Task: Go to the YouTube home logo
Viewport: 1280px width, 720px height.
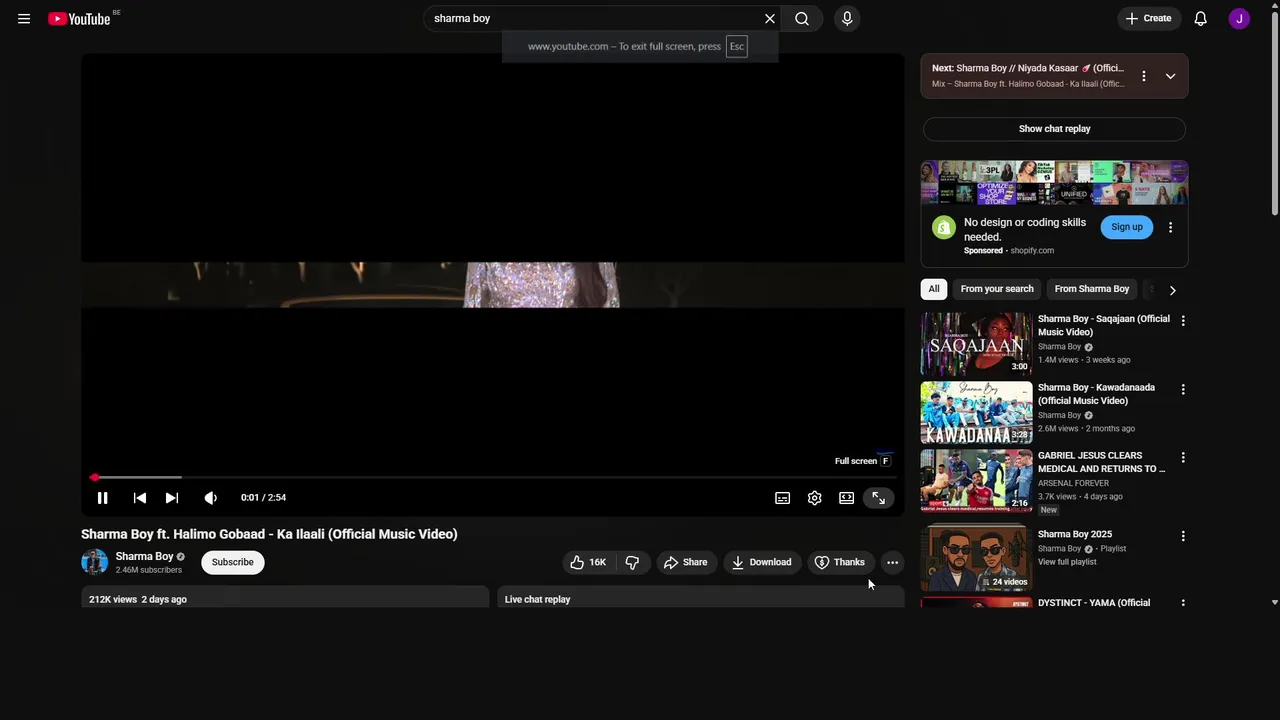Action: pyautogui.click(x=79, y=19)
